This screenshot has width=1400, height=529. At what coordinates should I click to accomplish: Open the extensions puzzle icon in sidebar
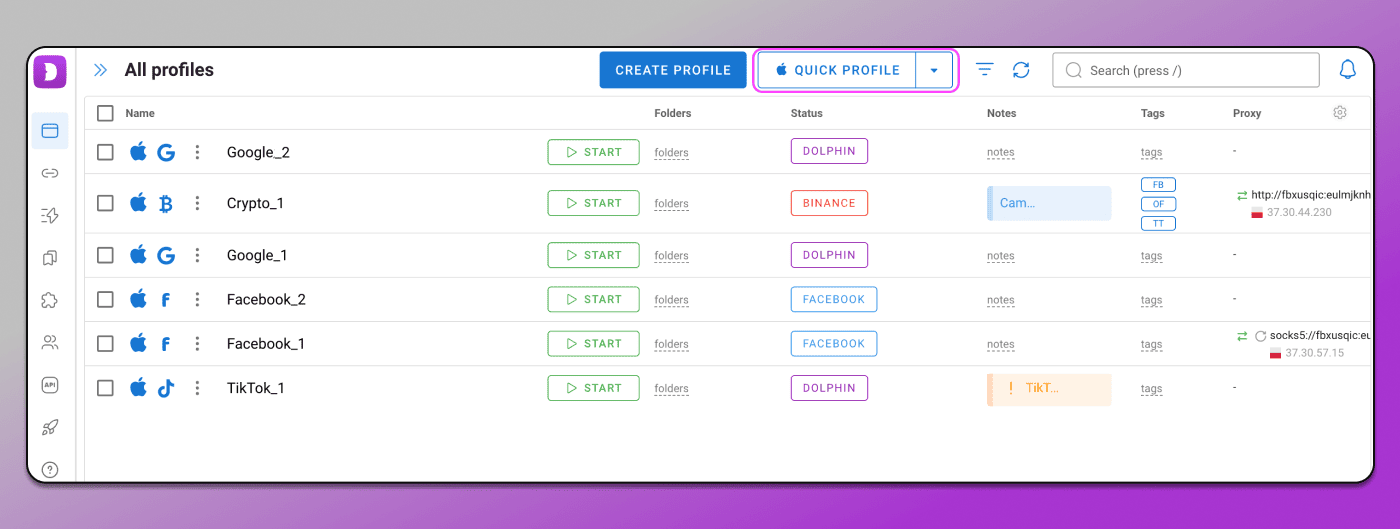(x=50, y=300)
